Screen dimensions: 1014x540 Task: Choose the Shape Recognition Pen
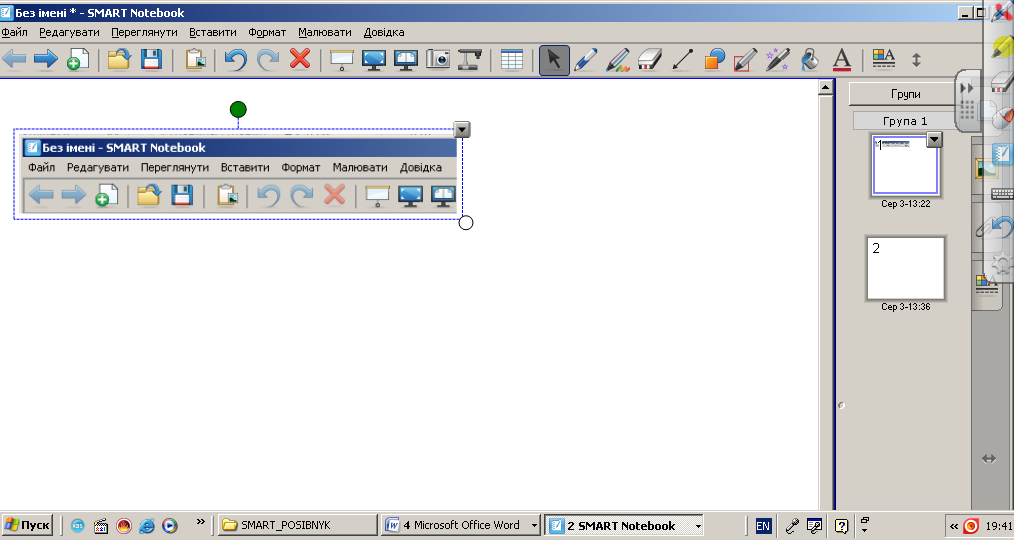pos(746,60)
